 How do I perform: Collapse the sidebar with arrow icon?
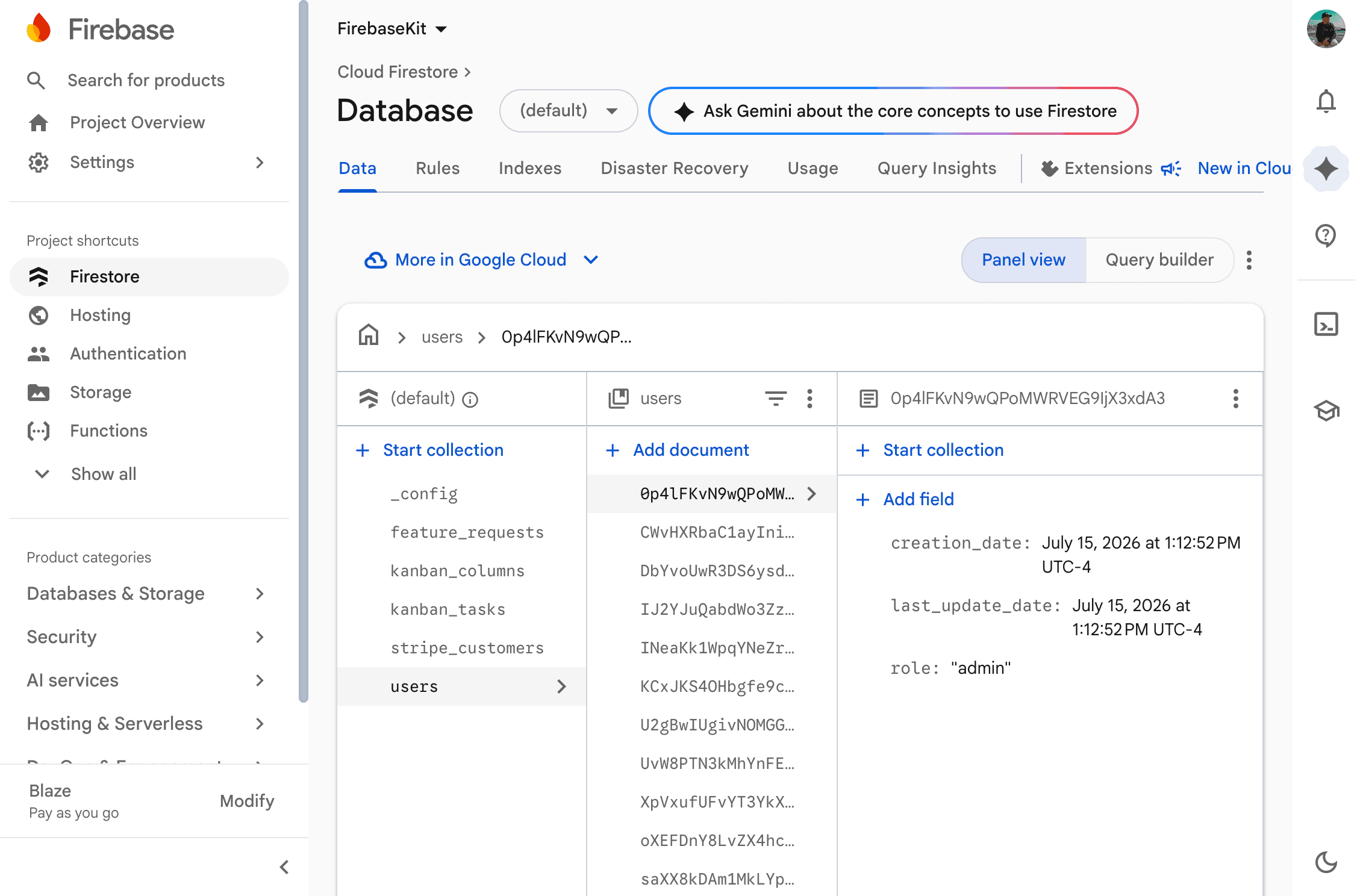pos(284,867)
